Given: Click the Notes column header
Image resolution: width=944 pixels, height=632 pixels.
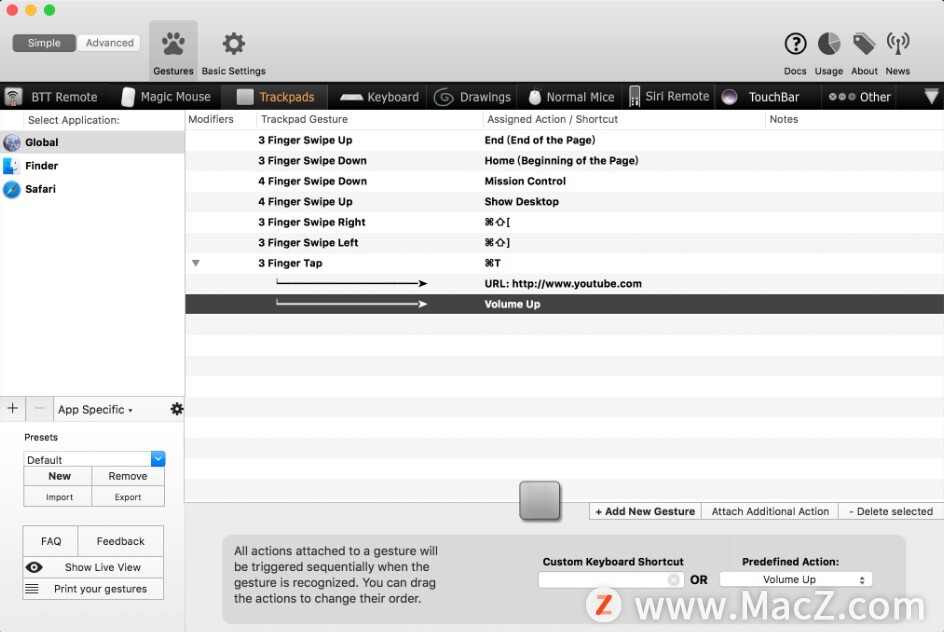Looking at the screenshot, I should click(x=783, y=119).
